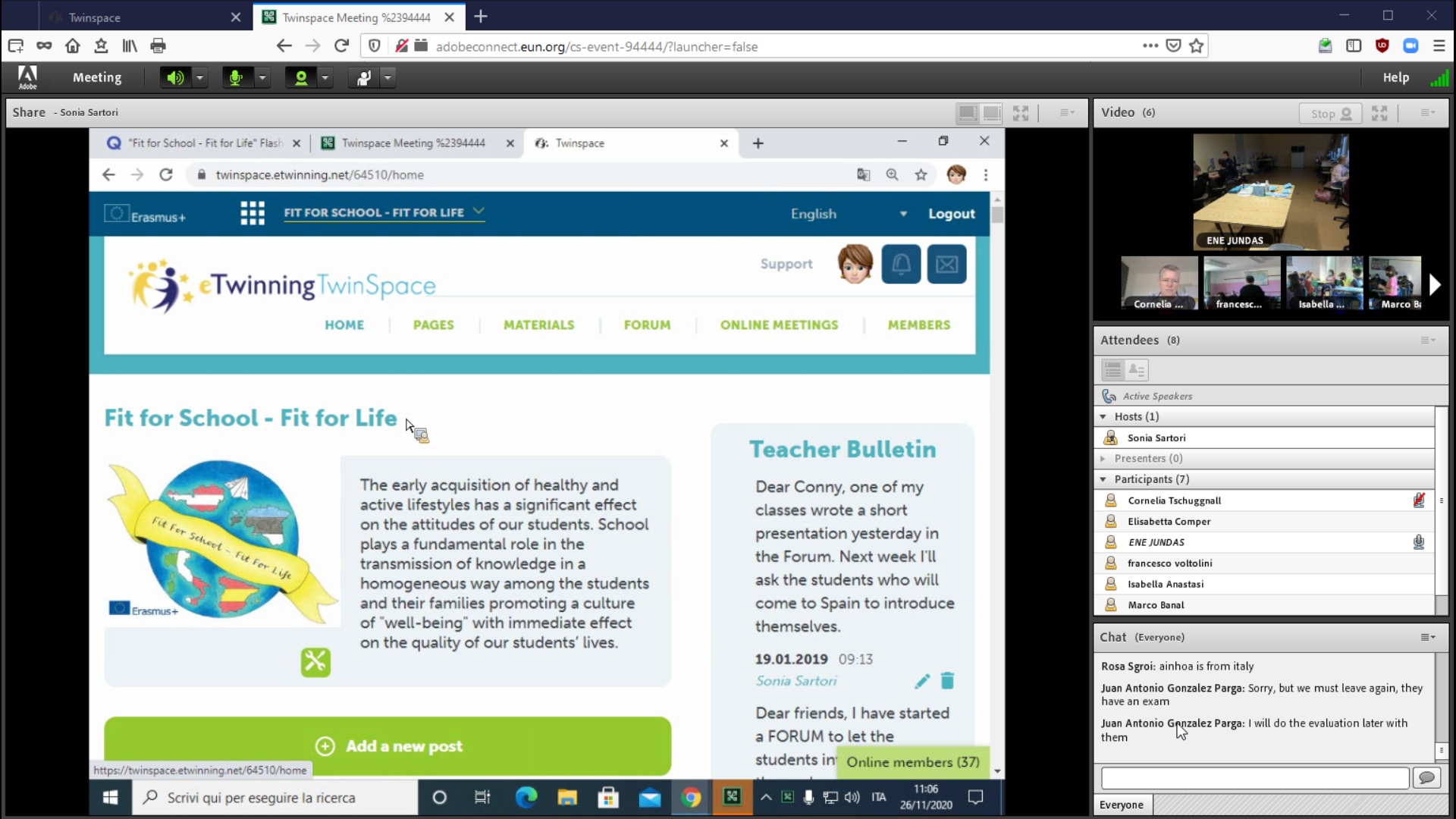This screenshot has width=1456, height=819.
Task: Open the Help menu
Action: tap(1395, 77)
